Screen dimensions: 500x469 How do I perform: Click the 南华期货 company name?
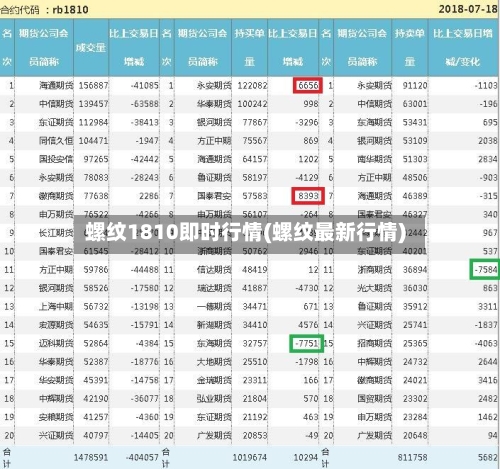click(374, 159)
